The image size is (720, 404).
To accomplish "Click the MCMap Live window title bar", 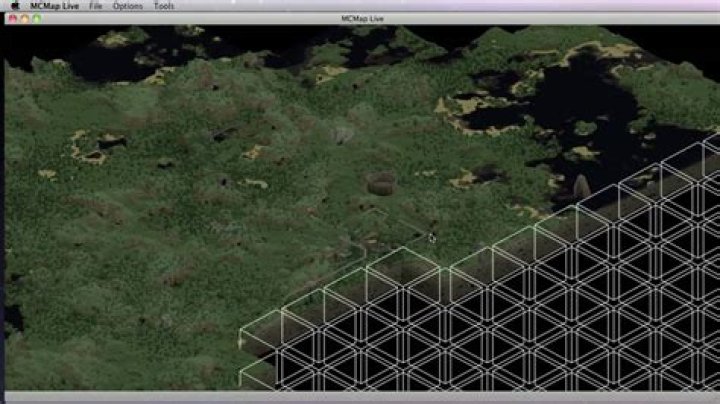I will click(362, 19).
